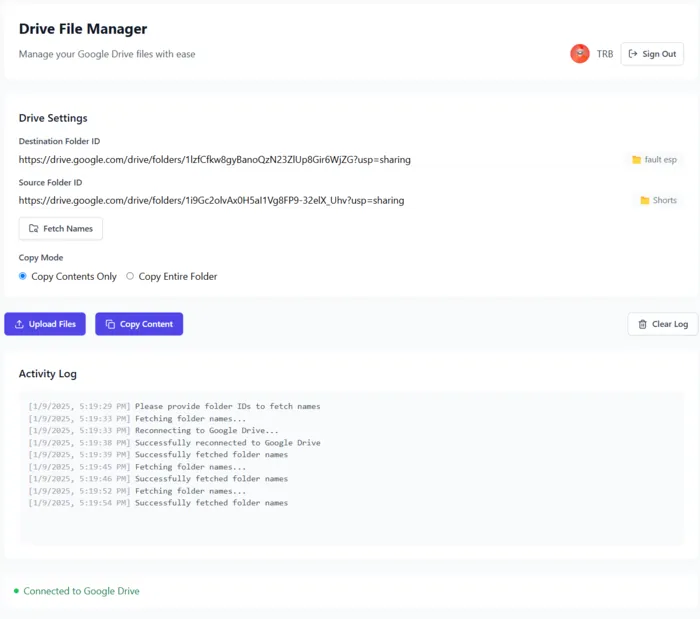Click the Copy Mode label
The image size is (700, 619).
[41, 258]
